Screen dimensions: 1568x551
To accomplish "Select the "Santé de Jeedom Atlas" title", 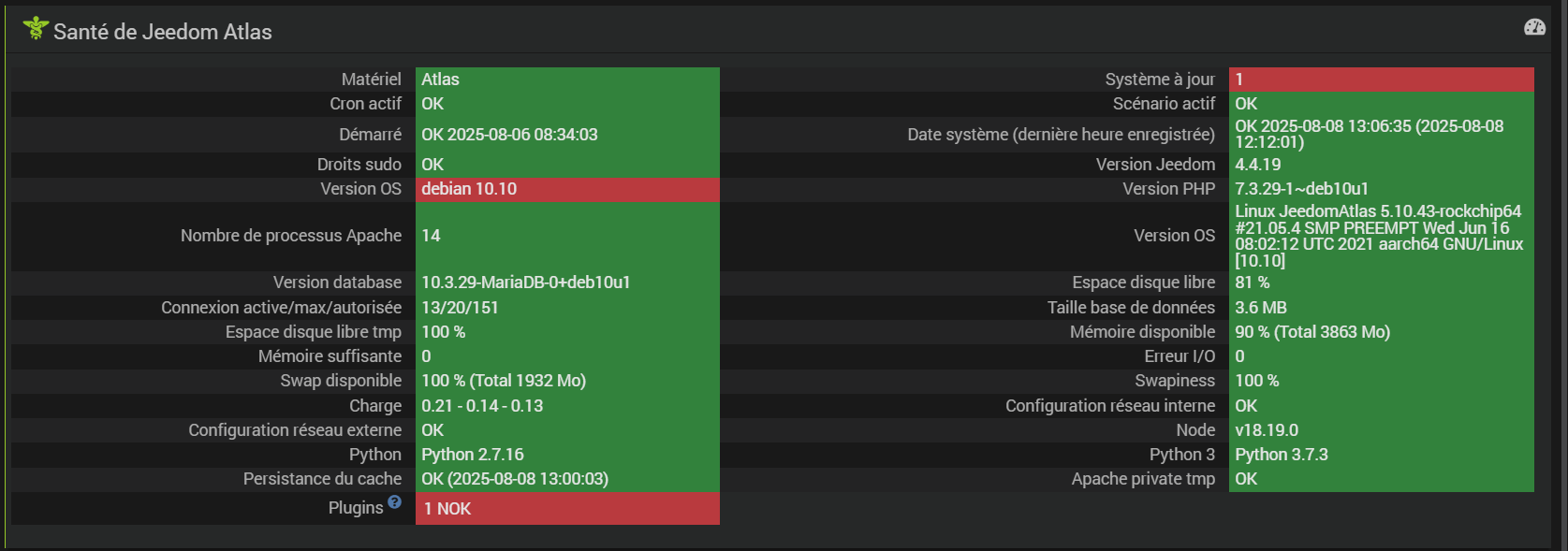I will [x=163, y=32].
